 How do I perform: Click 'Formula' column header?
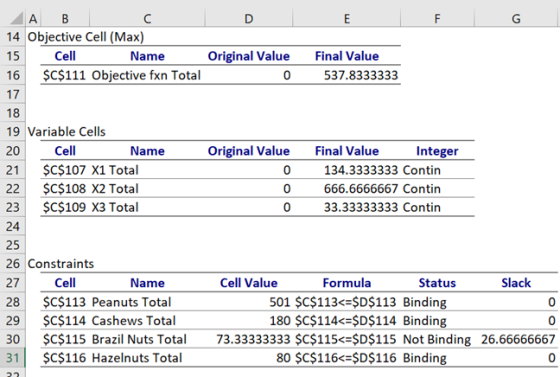(347, 283)
